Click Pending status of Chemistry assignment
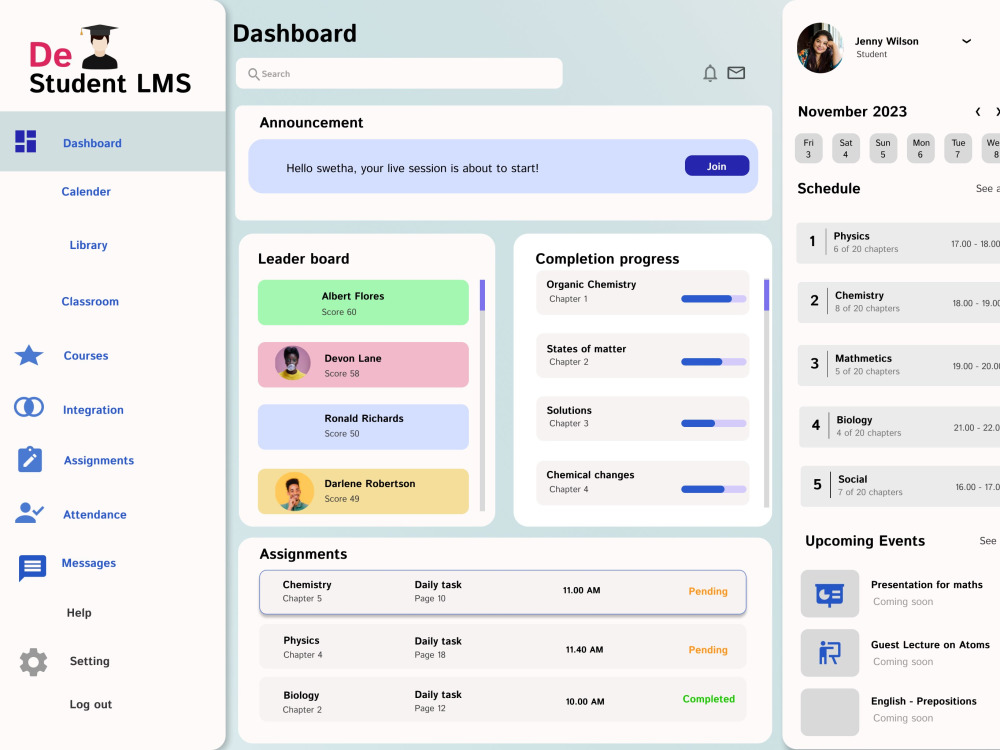The image size is (1000, 750). click(x=708, y=591)
